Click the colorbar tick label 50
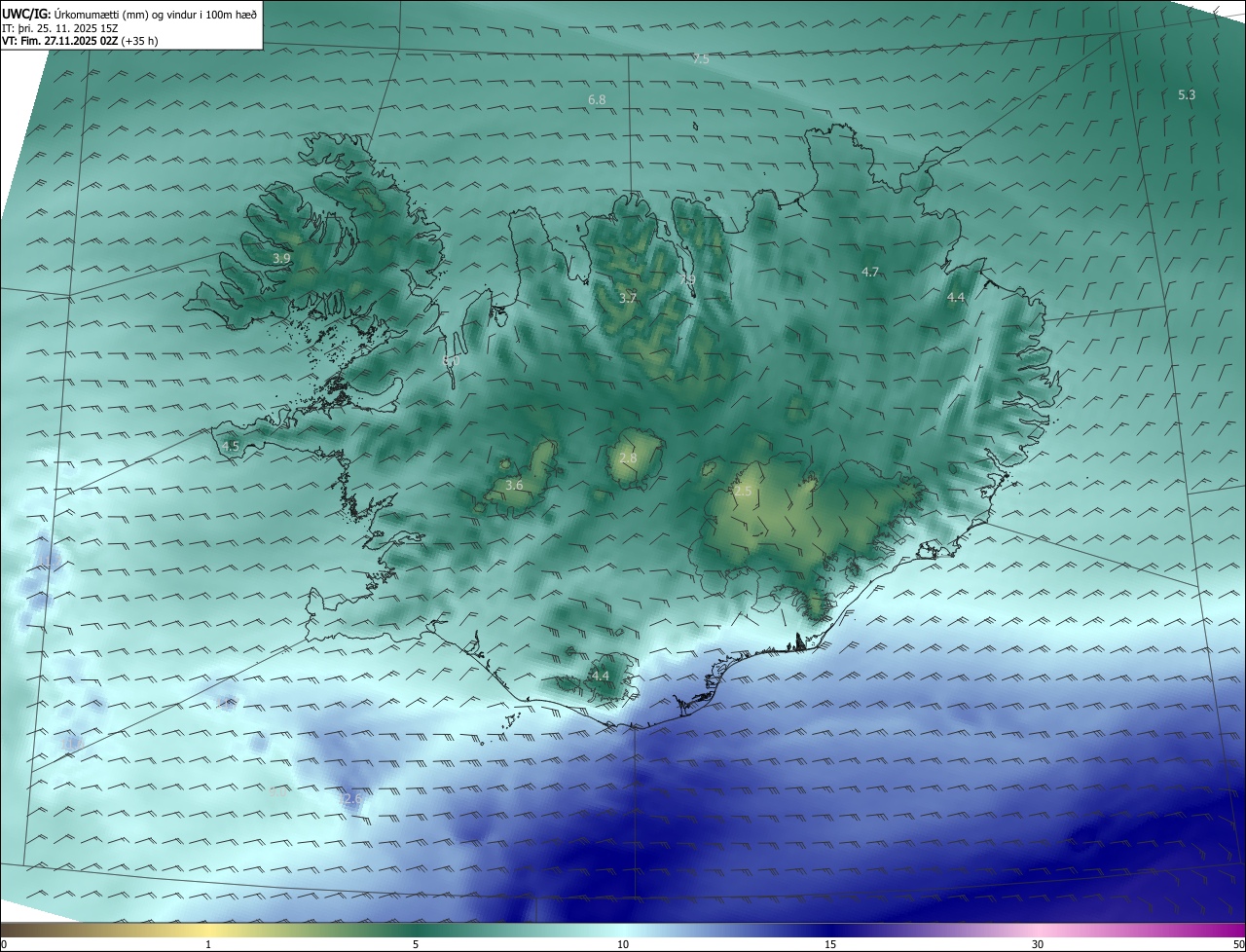Image resolution: width=1246 pixels, height=952 pixels. (1238, 944)
